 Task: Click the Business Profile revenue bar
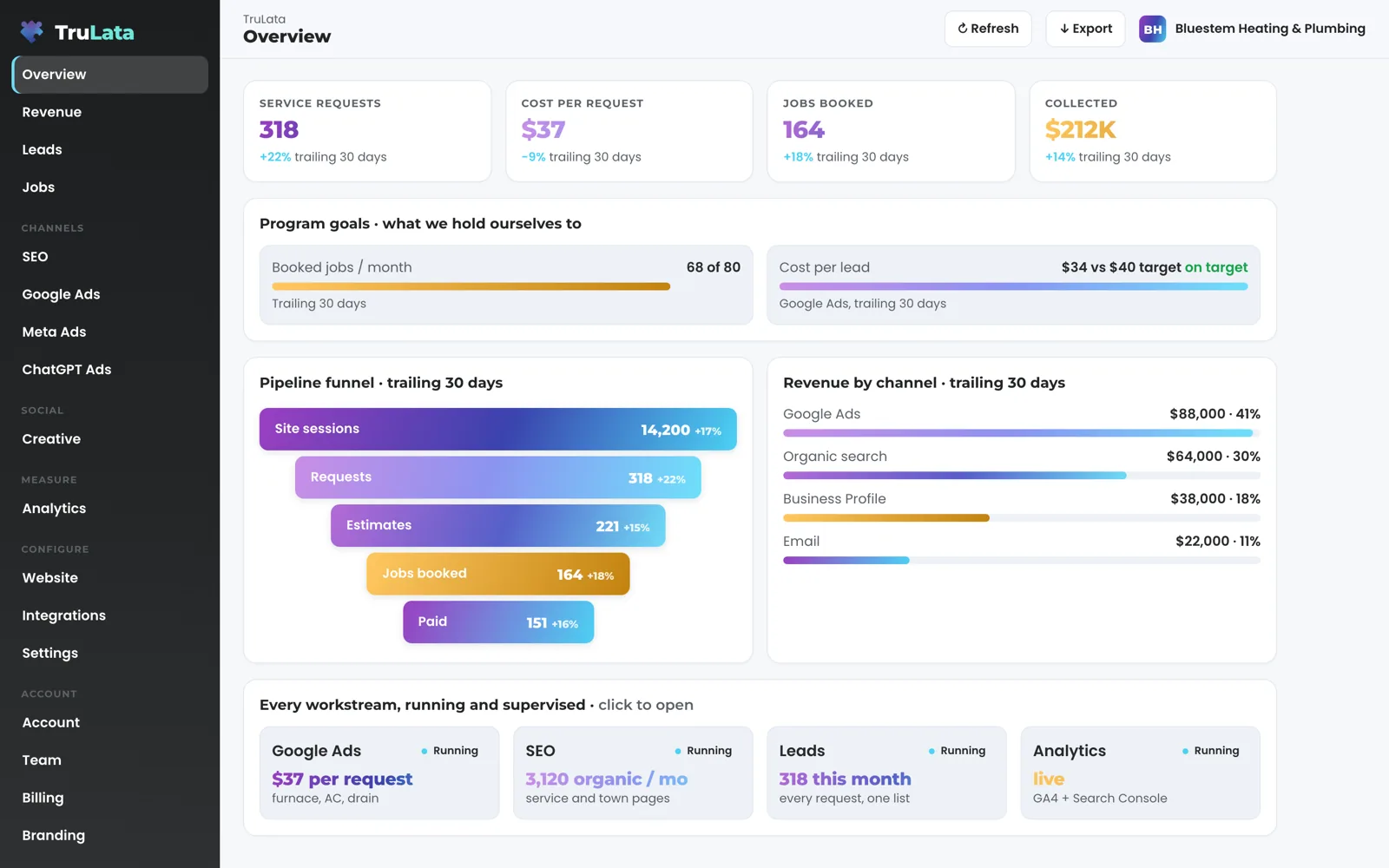pos(1022,518)
